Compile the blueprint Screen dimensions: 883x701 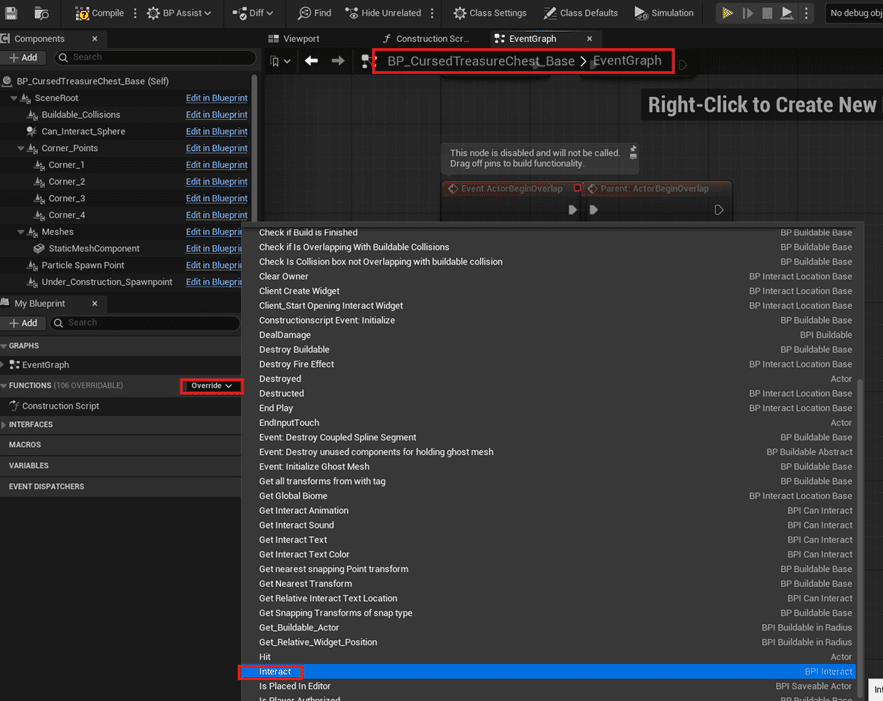pyautogui.click(x=100, y=12)
